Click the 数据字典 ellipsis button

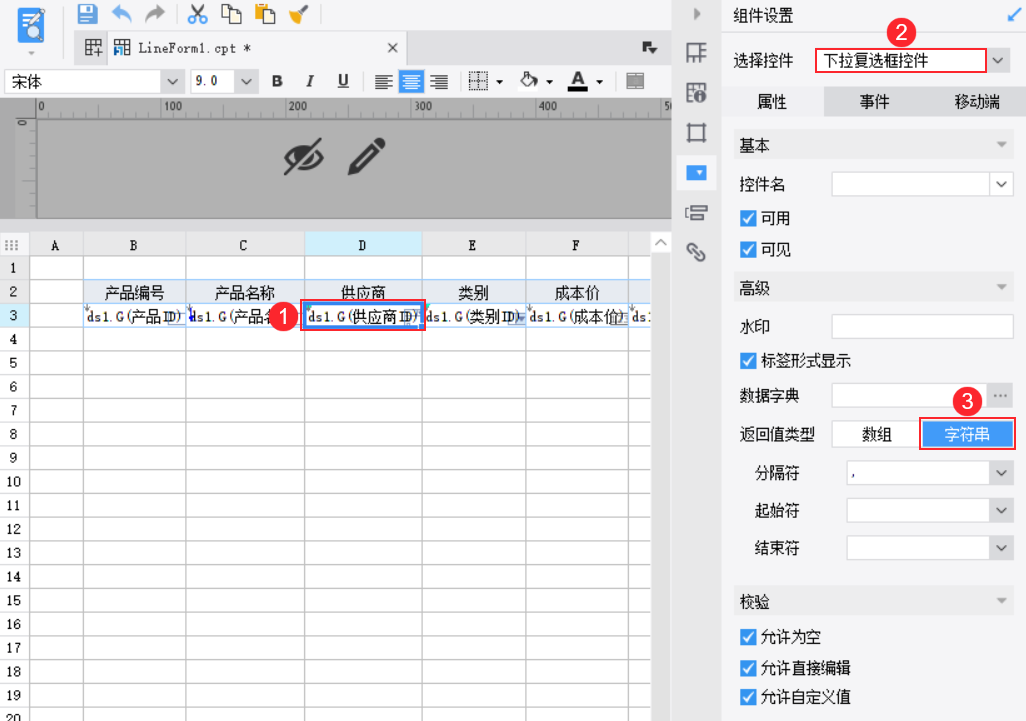coord(1000,396)
